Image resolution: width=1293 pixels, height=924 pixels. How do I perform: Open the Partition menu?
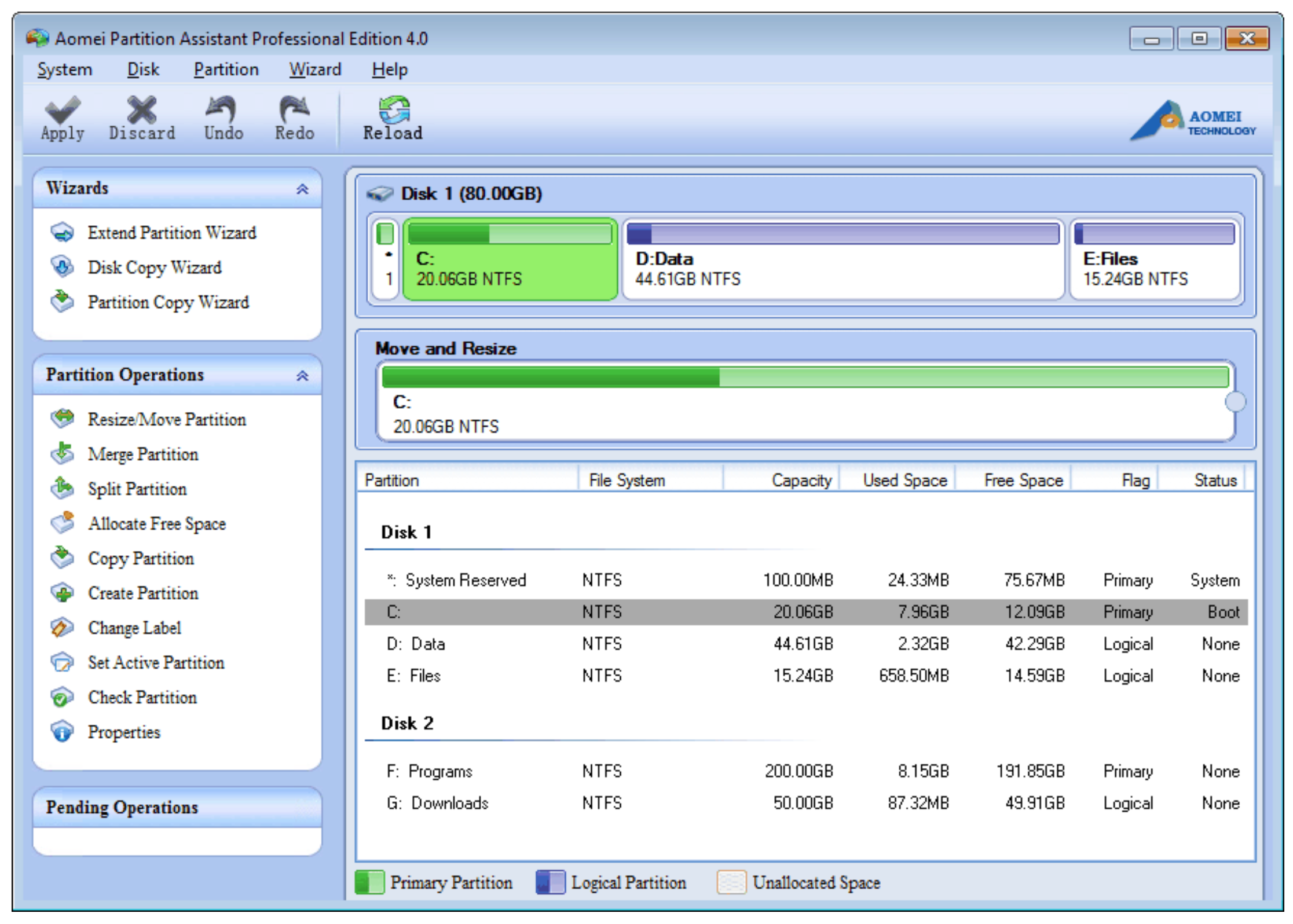[x=226, y=69]
